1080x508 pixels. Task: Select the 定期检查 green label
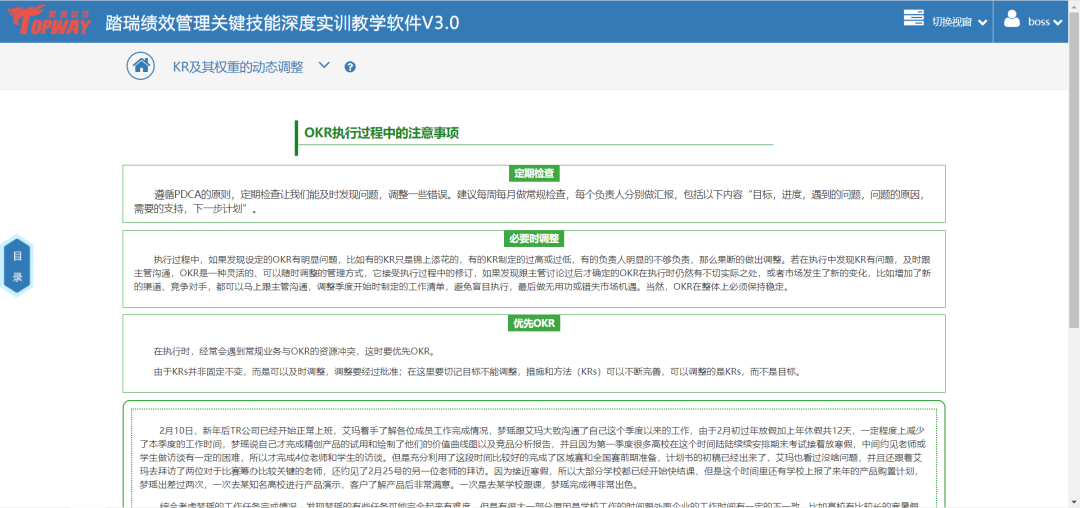coord(533,172)
